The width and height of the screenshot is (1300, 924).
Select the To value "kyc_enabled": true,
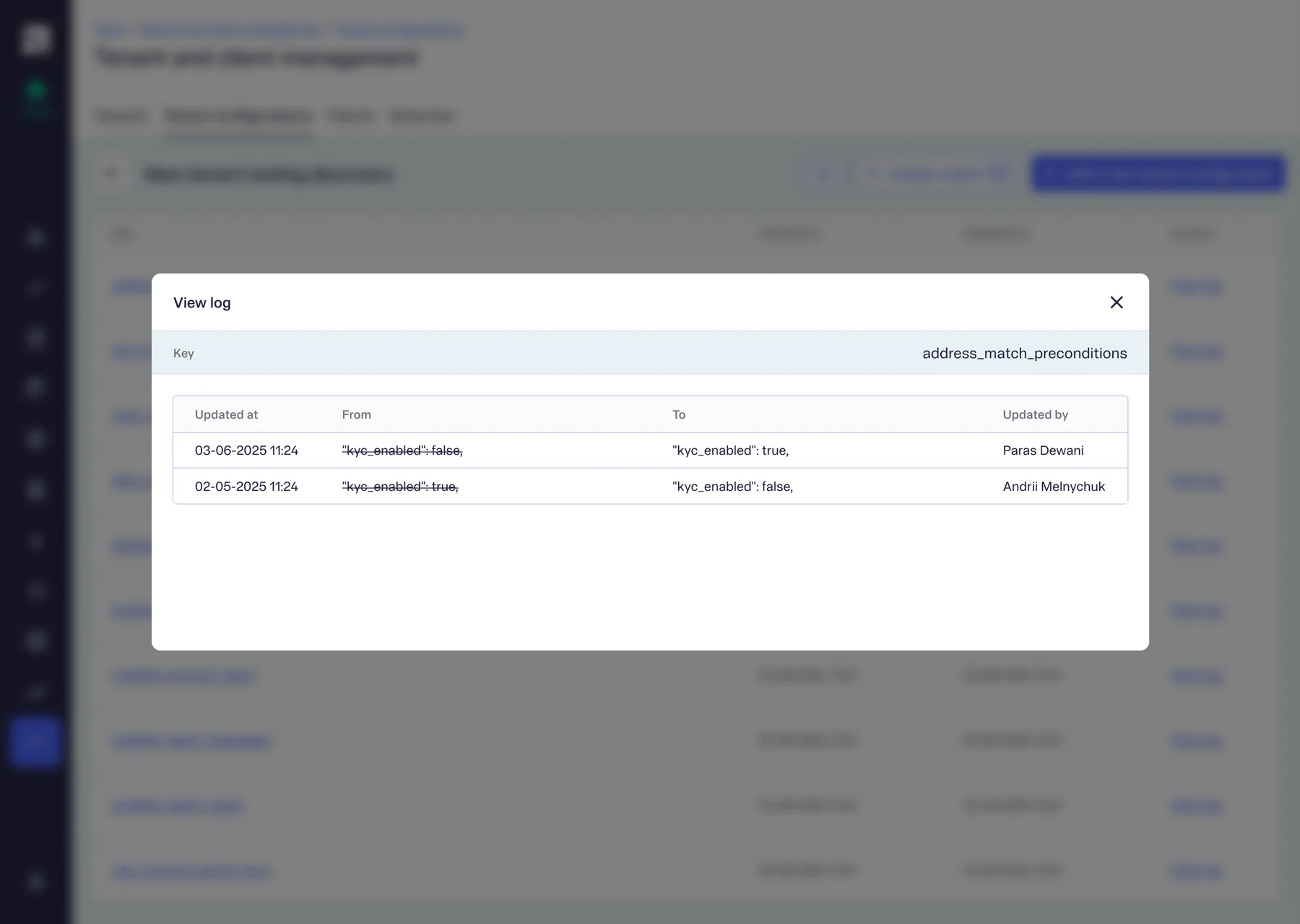[730, 450]
